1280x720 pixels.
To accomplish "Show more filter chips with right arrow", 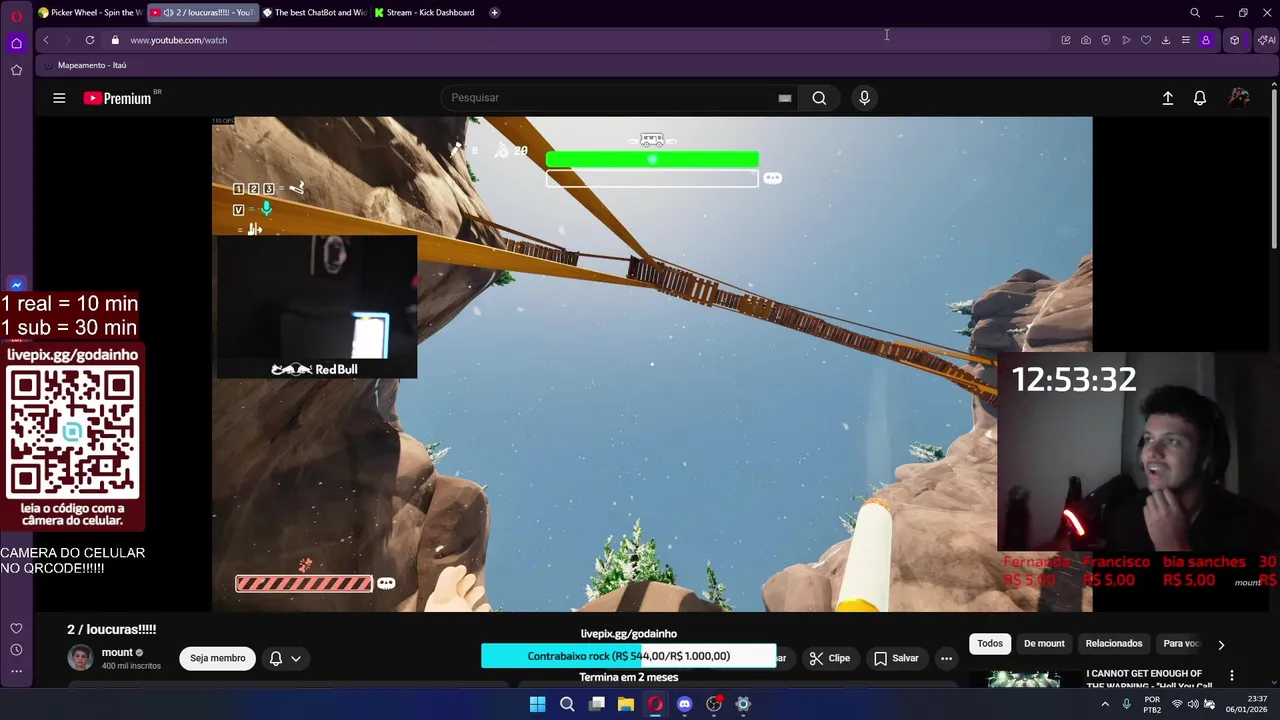I will 1221,645.
